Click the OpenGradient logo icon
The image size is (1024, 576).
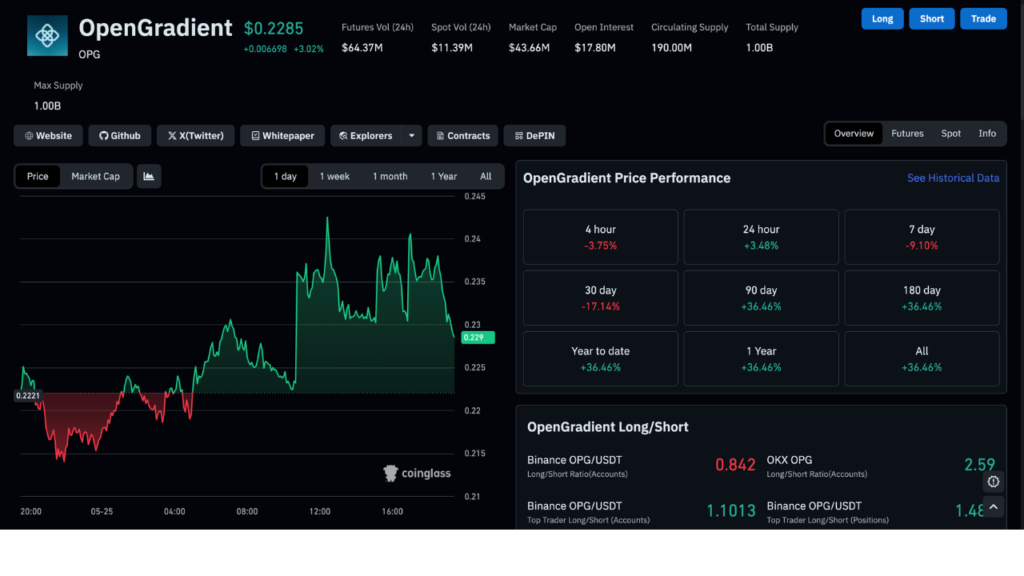point(47,36)
